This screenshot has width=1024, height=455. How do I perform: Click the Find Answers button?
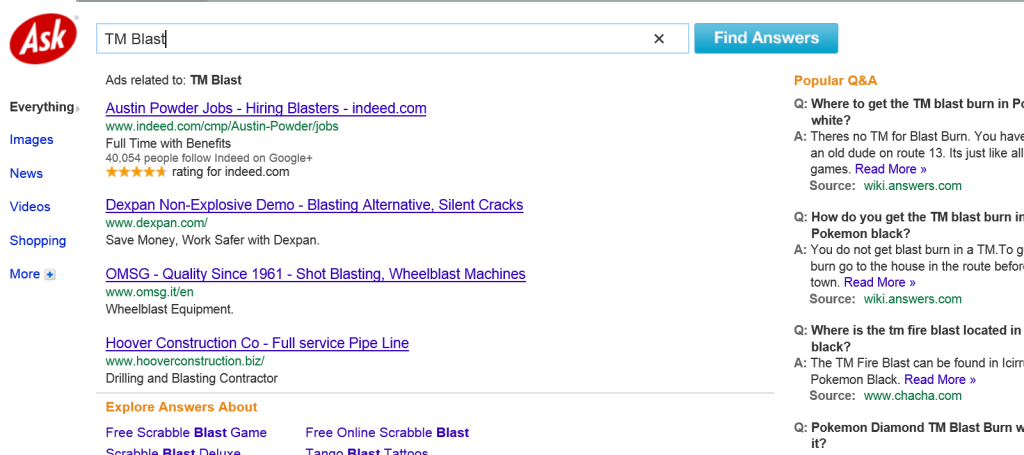click(766, 38)
